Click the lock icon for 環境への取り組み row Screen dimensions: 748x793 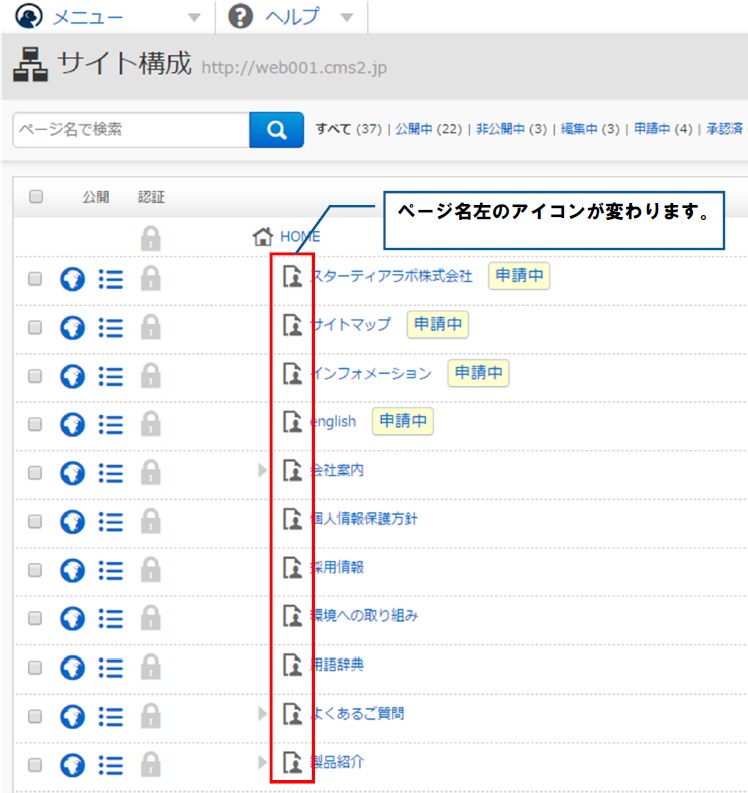(151, 618)
